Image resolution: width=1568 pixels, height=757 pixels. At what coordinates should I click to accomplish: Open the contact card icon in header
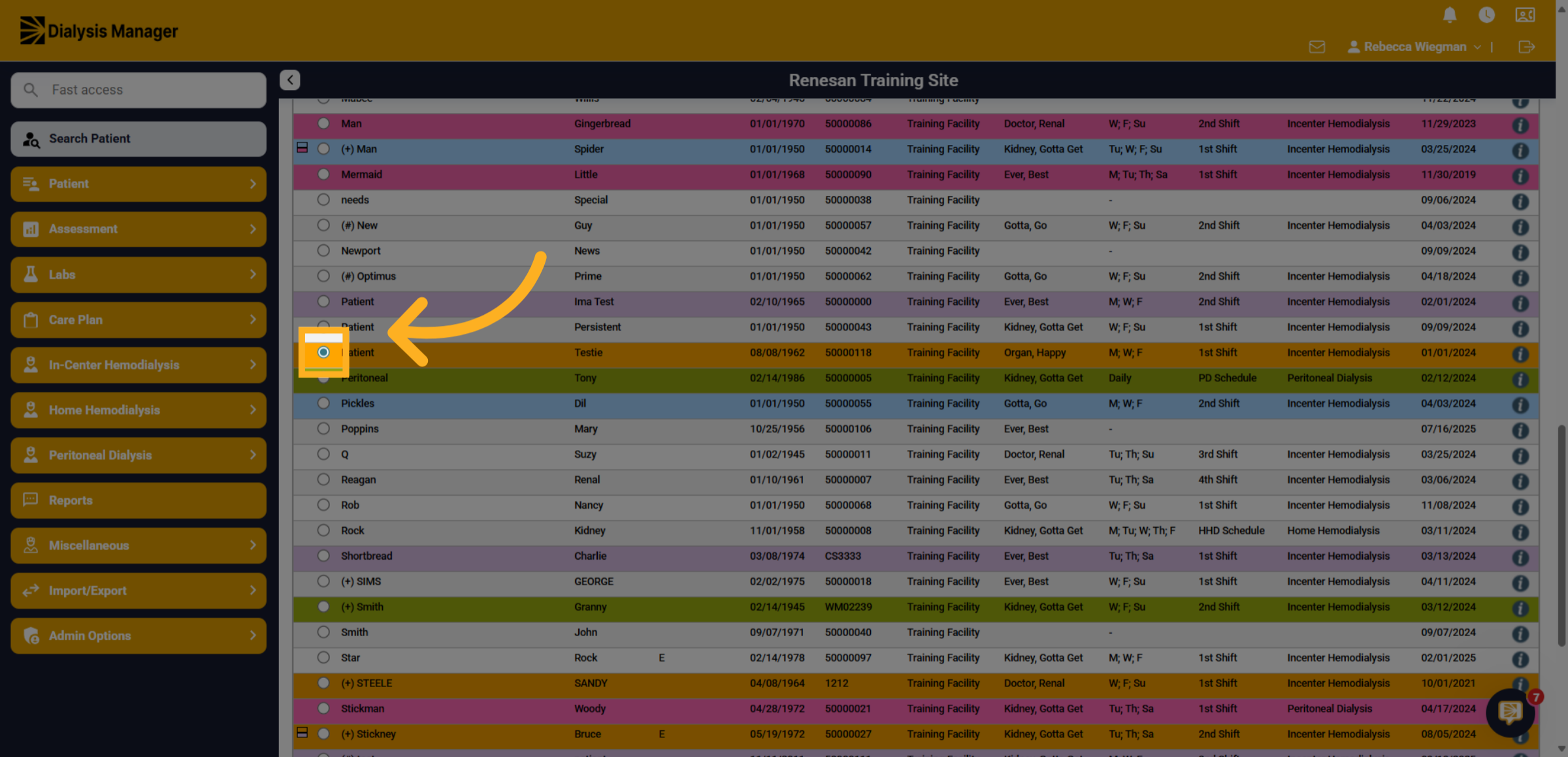(x=1525, y=15)
